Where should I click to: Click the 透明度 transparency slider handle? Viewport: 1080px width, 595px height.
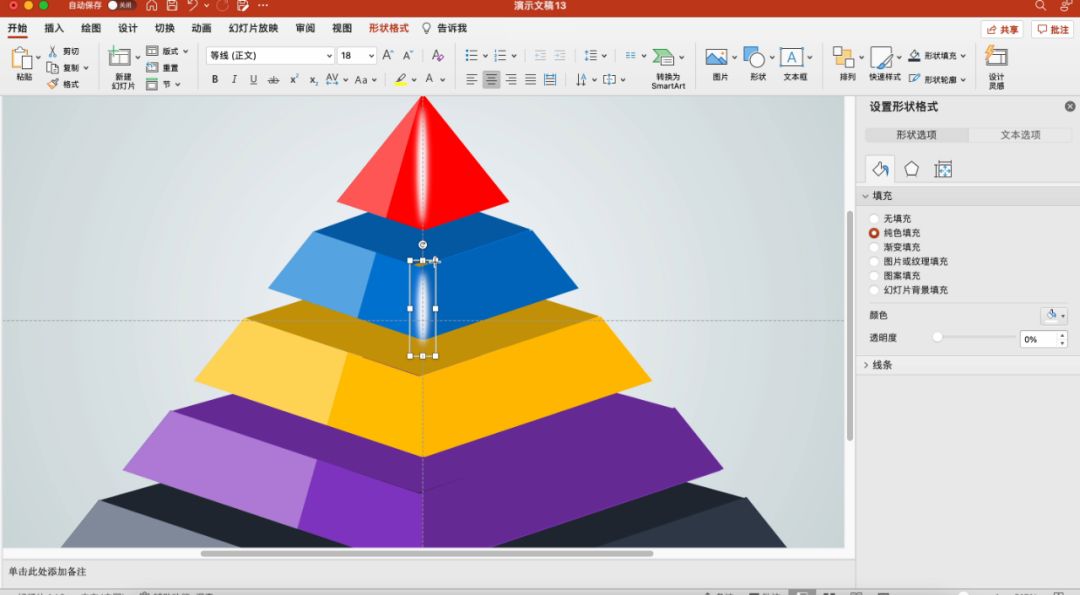tap(937, 338)
